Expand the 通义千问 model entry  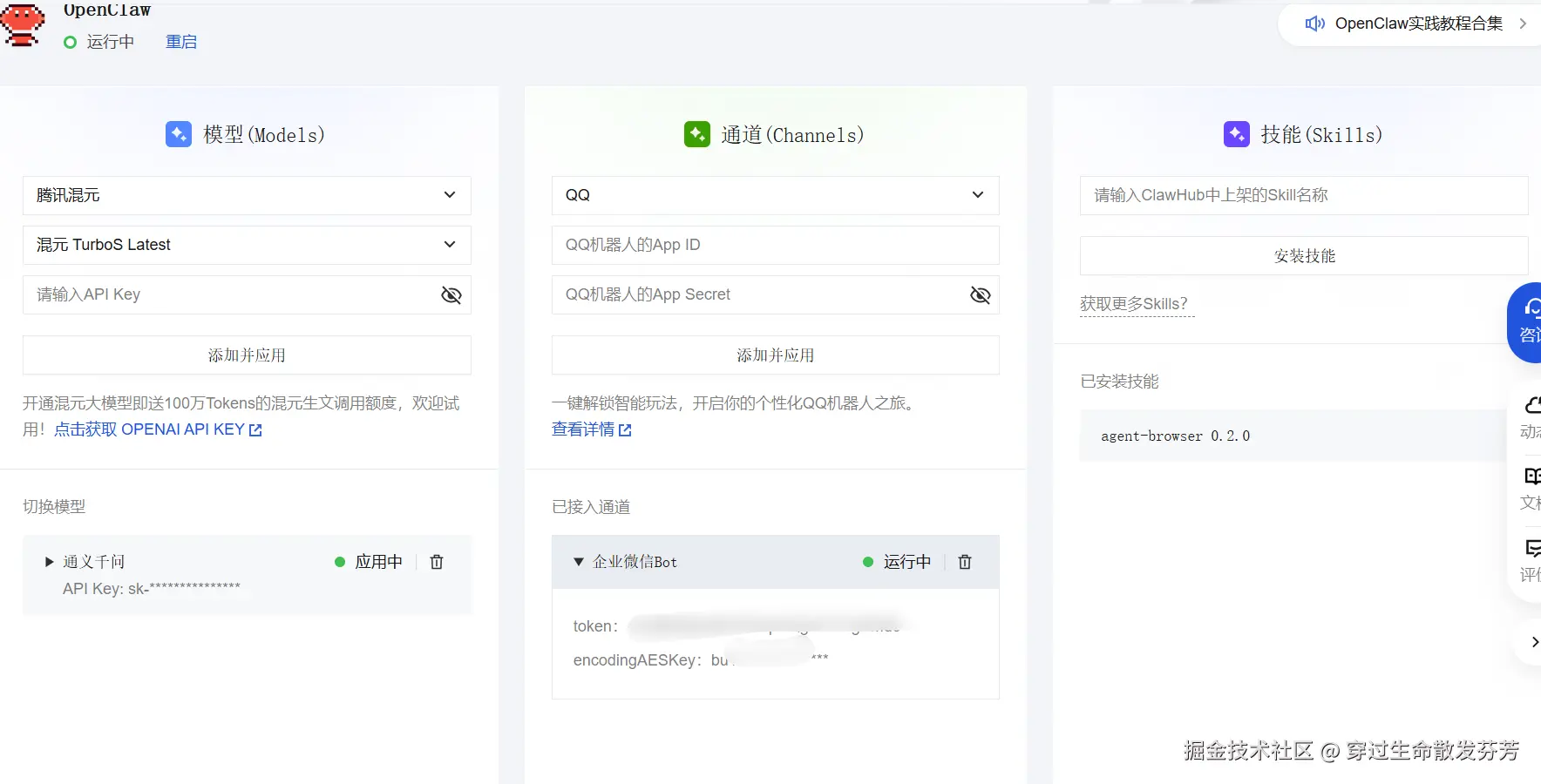[50, 562]
